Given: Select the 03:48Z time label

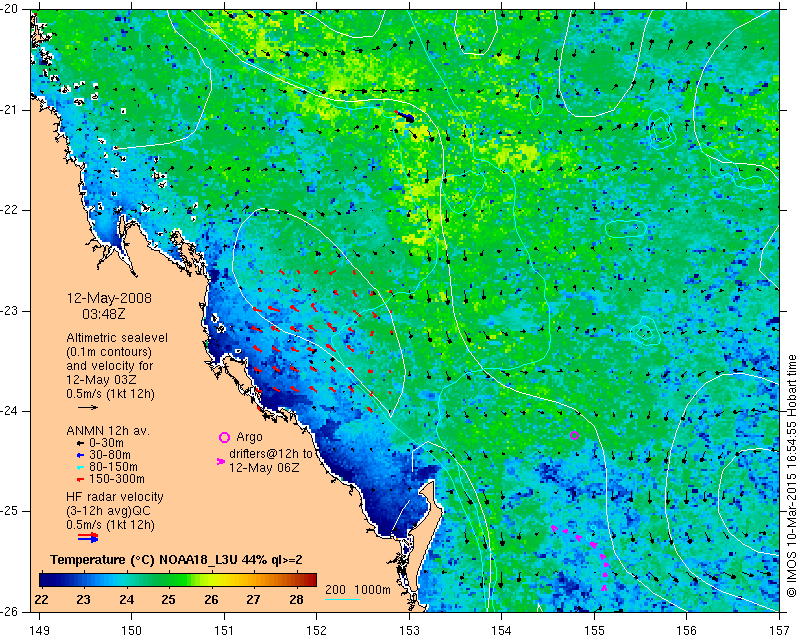Looking at the screenshot, I should point(104,314).
